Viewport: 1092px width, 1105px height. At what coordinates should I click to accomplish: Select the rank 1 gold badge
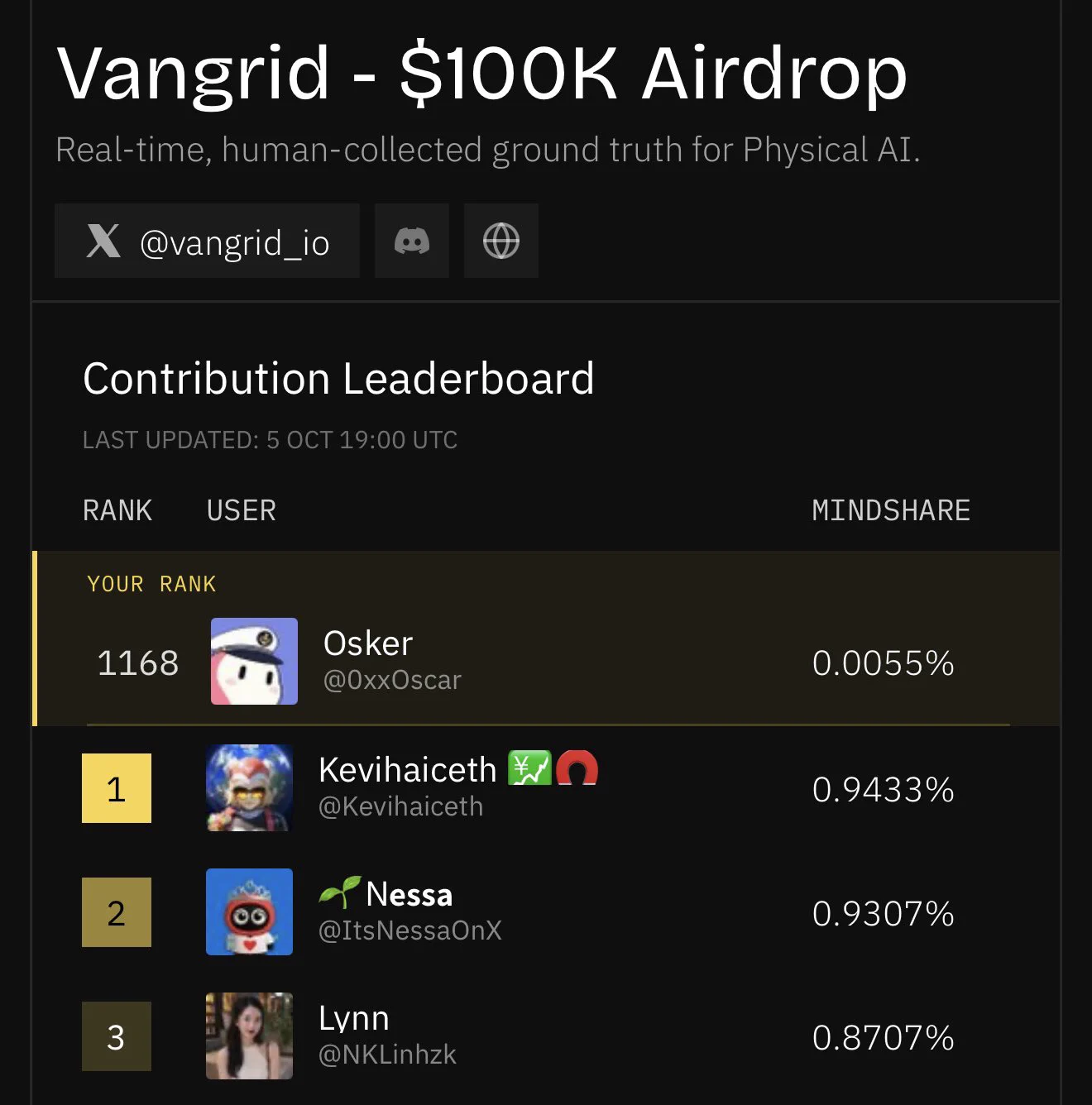point(117,788)
